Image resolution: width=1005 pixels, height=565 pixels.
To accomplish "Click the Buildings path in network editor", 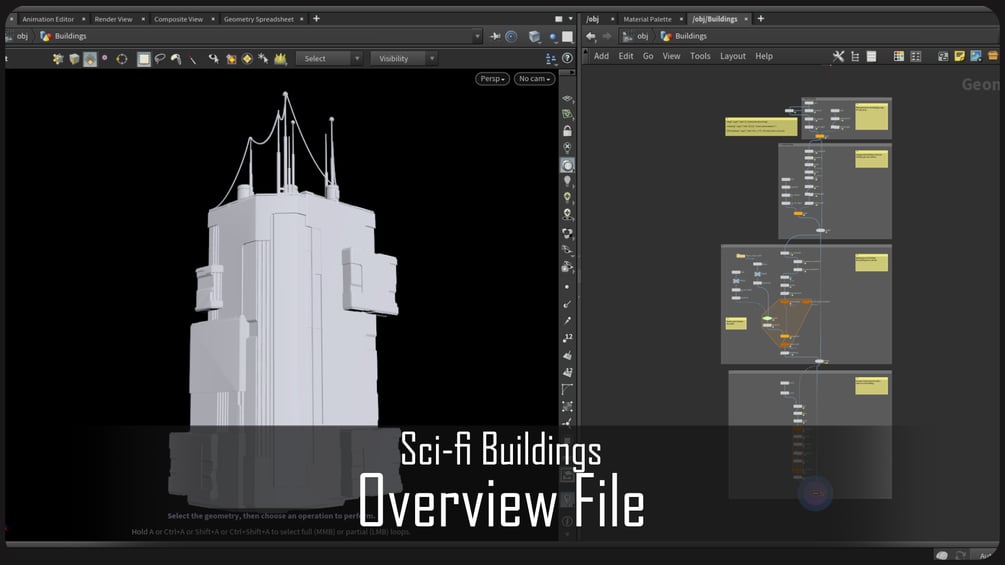I will [691, 36].
